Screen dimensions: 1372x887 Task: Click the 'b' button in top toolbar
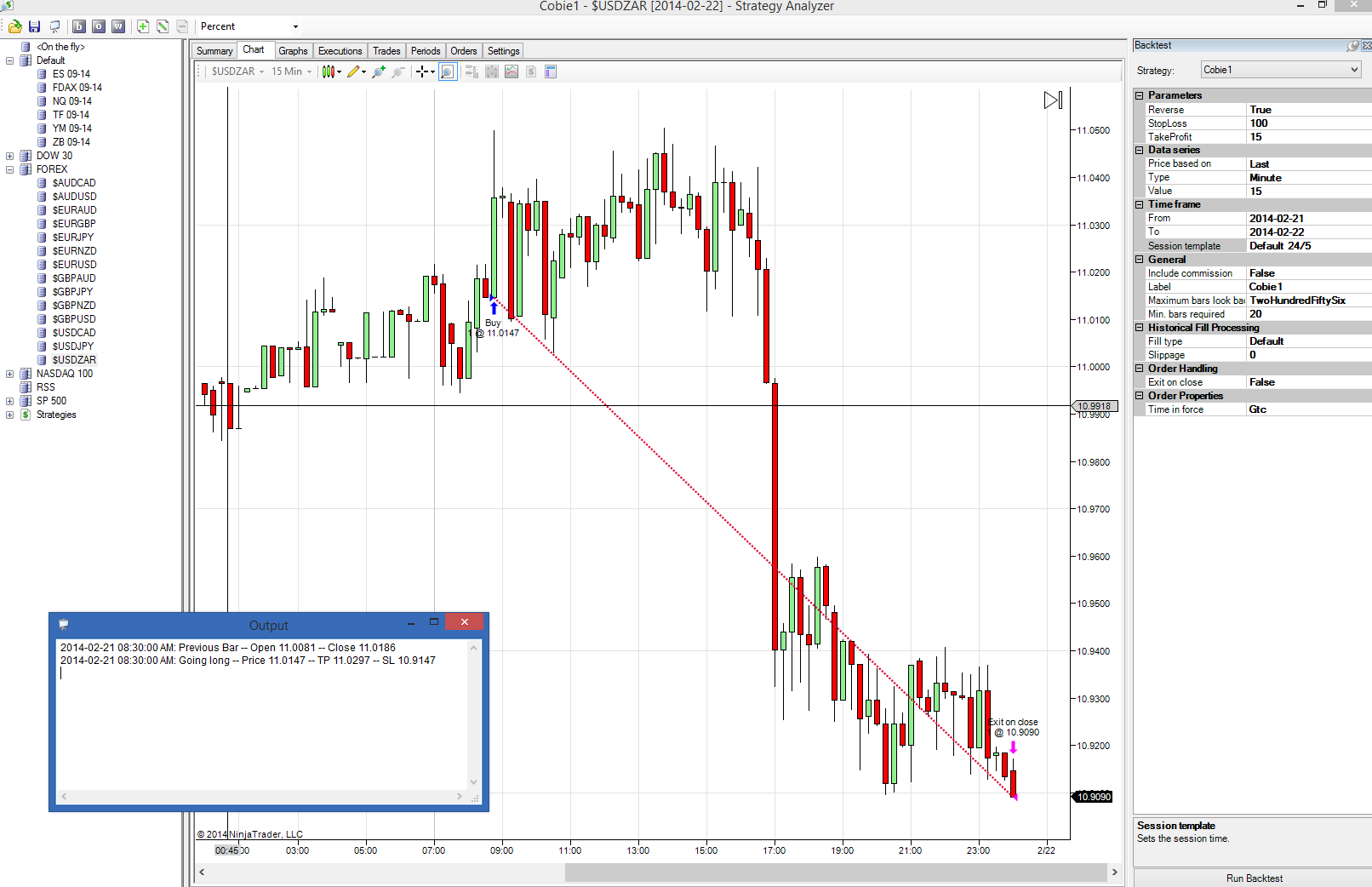pos(79,26)
